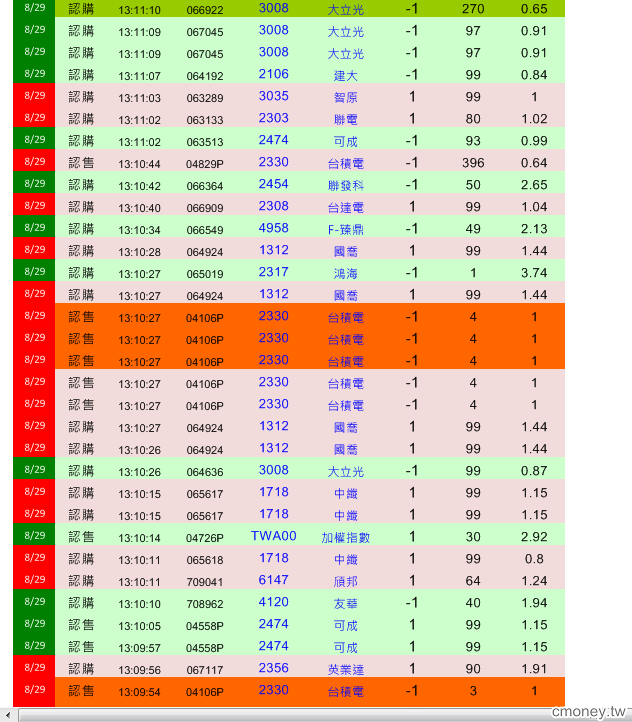Open the 英業達 stock name link
This screenshot has height=722, width=632.
[x=346, y=670]
